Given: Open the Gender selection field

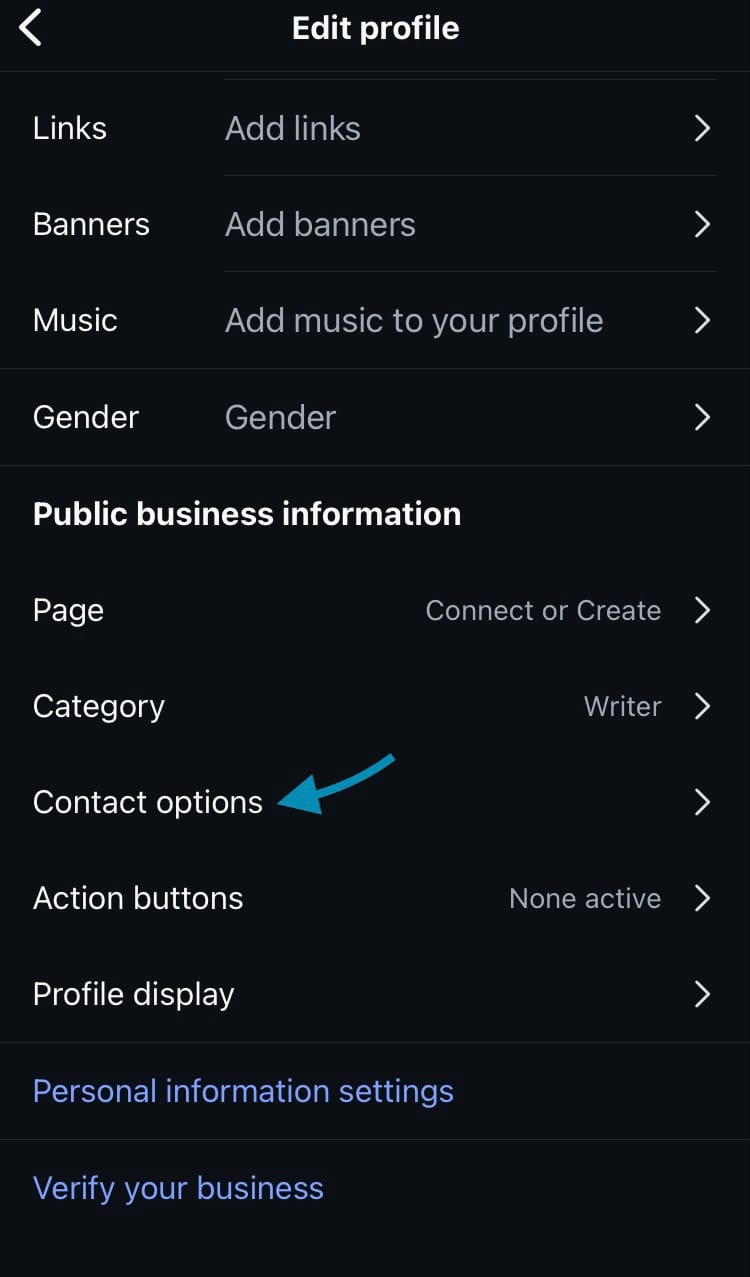Looking at the screenshot, I should pos(281,417).
